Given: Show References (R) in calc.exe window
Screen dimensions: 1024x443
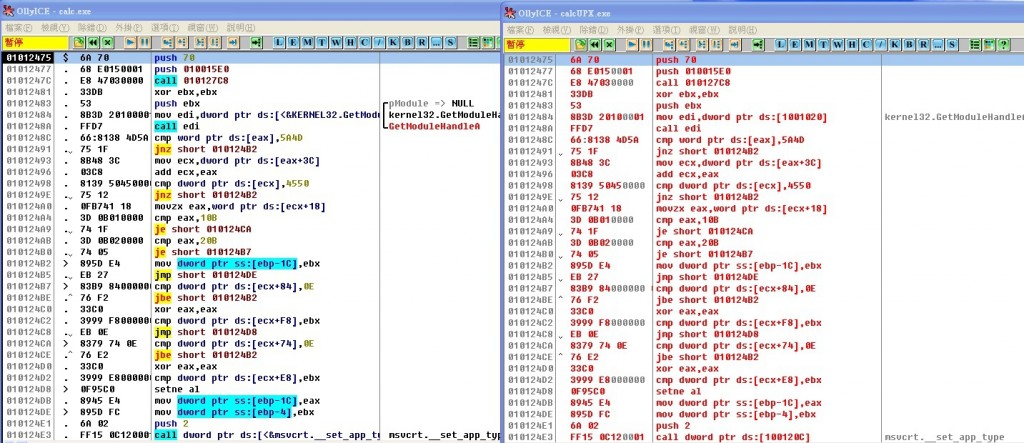Looking at the screenshot, I should point(422,42).
